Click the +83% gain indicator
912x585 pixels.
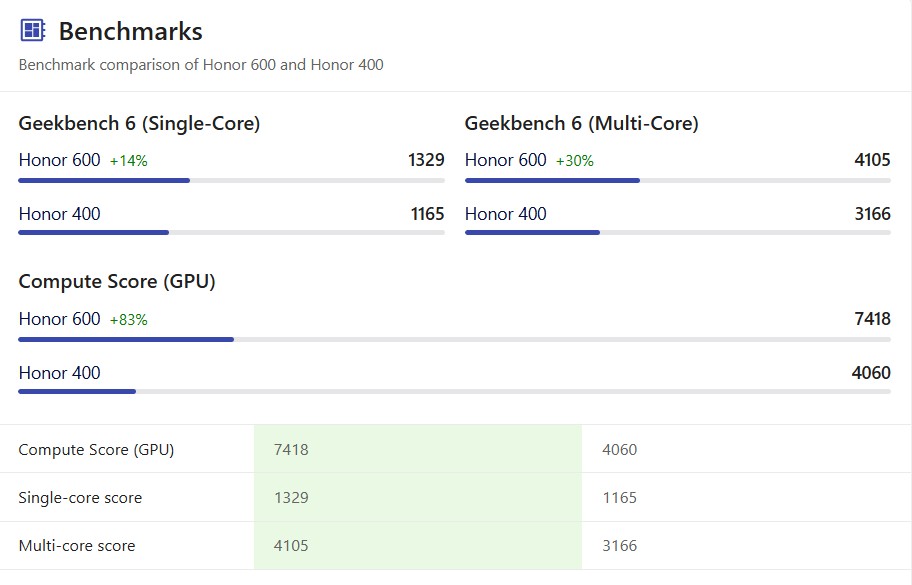pos(129,320)
